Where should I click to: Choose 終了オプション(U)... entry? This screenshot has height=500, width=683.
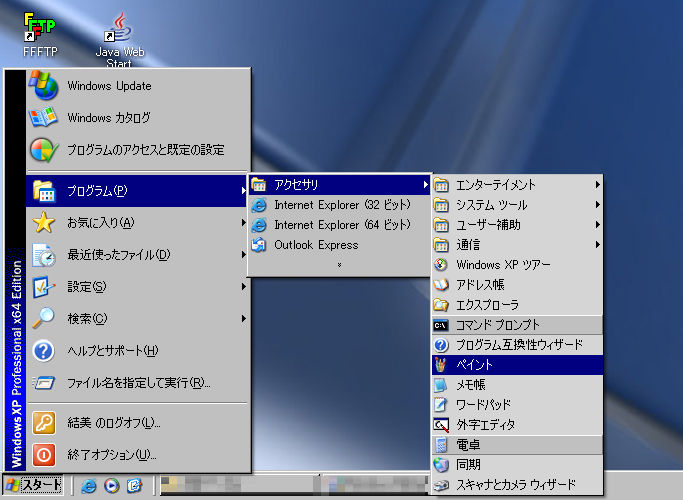tap(139, 455)
